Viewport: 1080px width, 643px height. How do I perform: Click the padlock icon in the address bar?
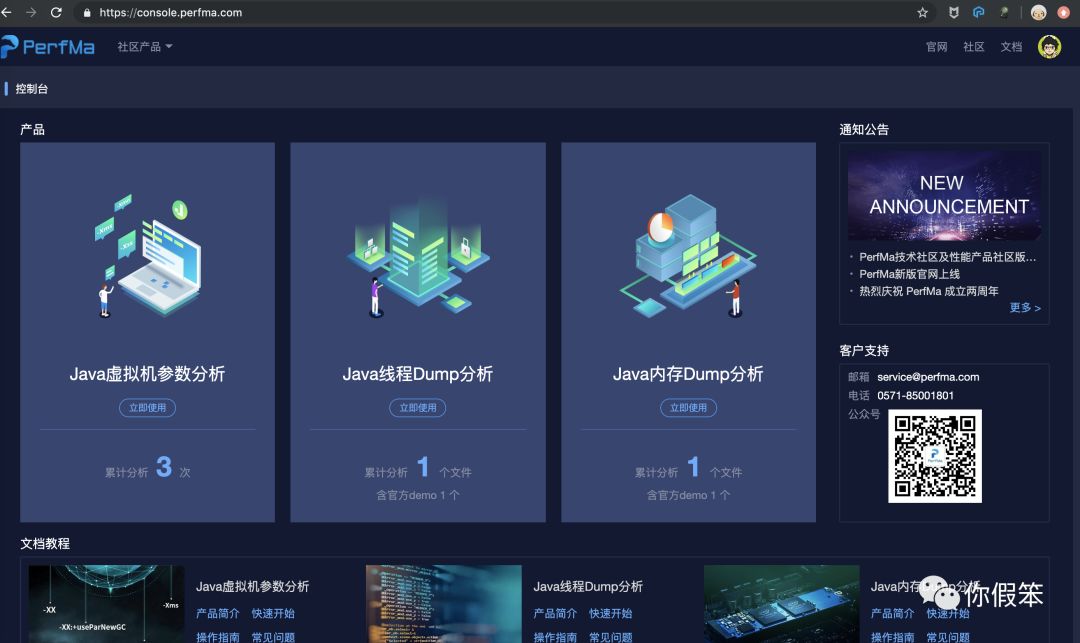(x=87, y=13)
